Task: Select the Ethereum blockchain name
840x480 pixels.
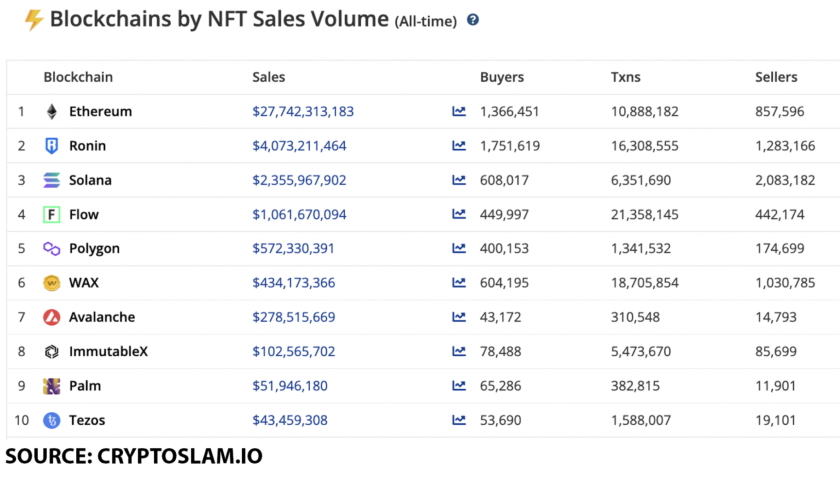Action: (100, 111)
